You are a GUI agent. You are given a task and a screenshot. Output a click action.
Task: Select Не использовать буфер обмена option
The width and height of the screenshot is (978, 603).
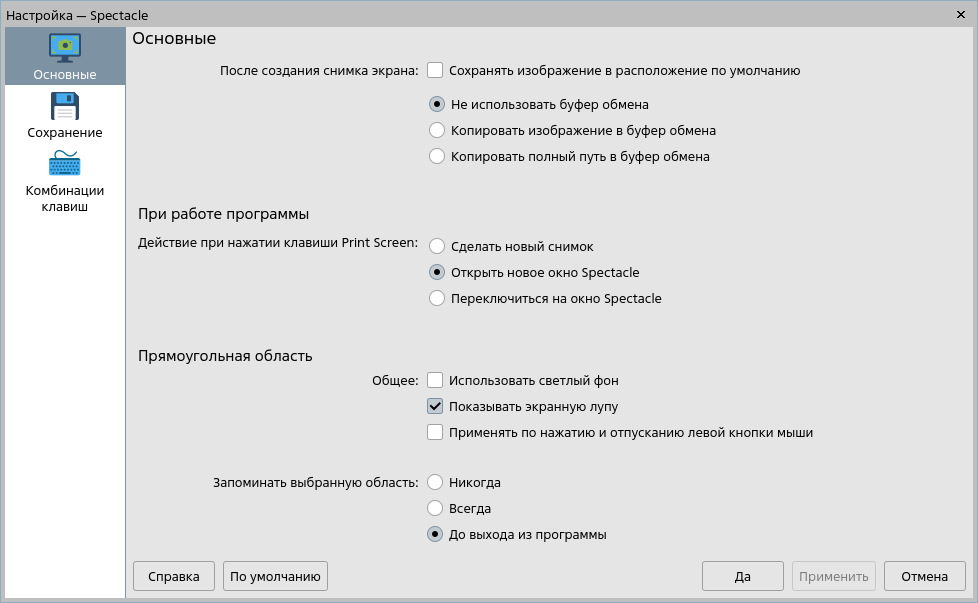436,104
